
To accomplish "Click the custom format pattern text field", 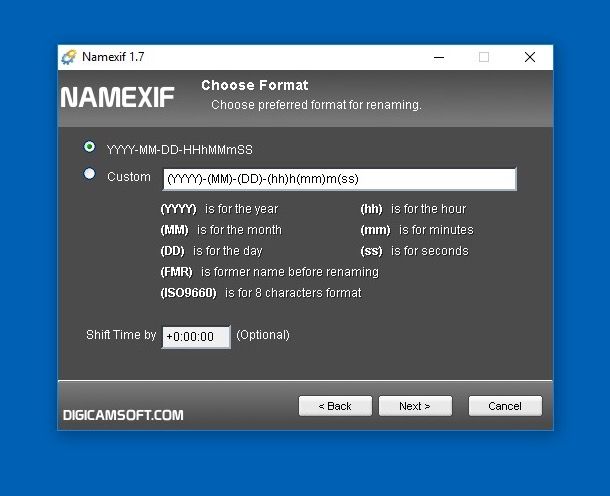I will tap(340, 179).
